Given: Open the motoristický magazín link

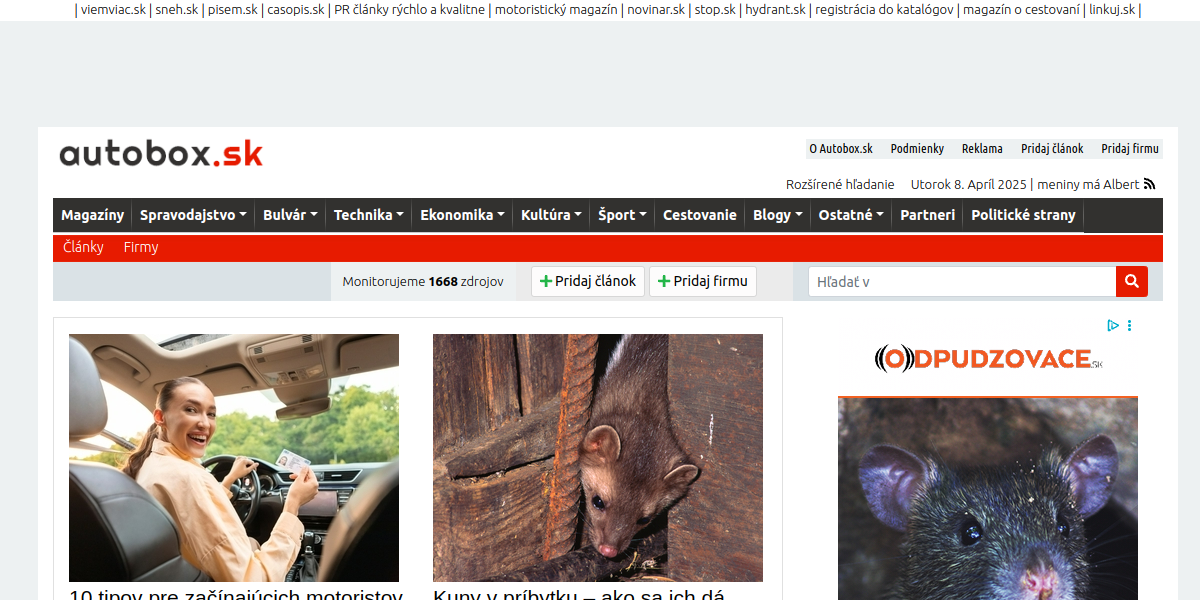Looking at the screenshot, I should point(556,10).
